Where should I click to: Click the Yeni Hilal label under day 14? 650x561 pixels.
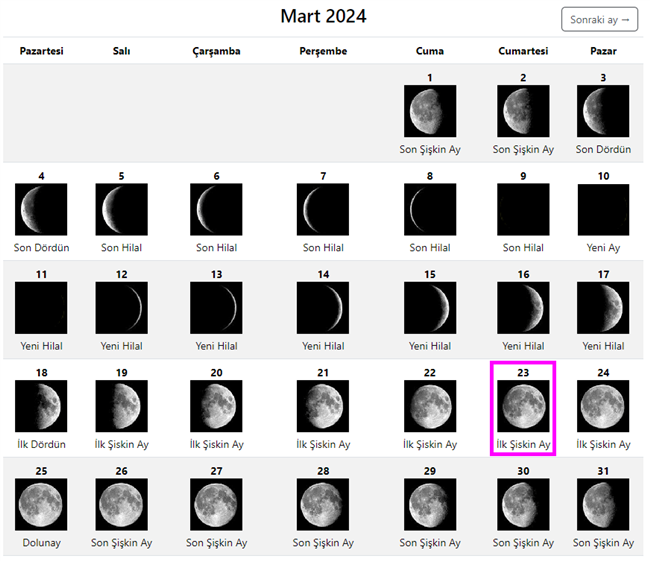tap(323, 346)
